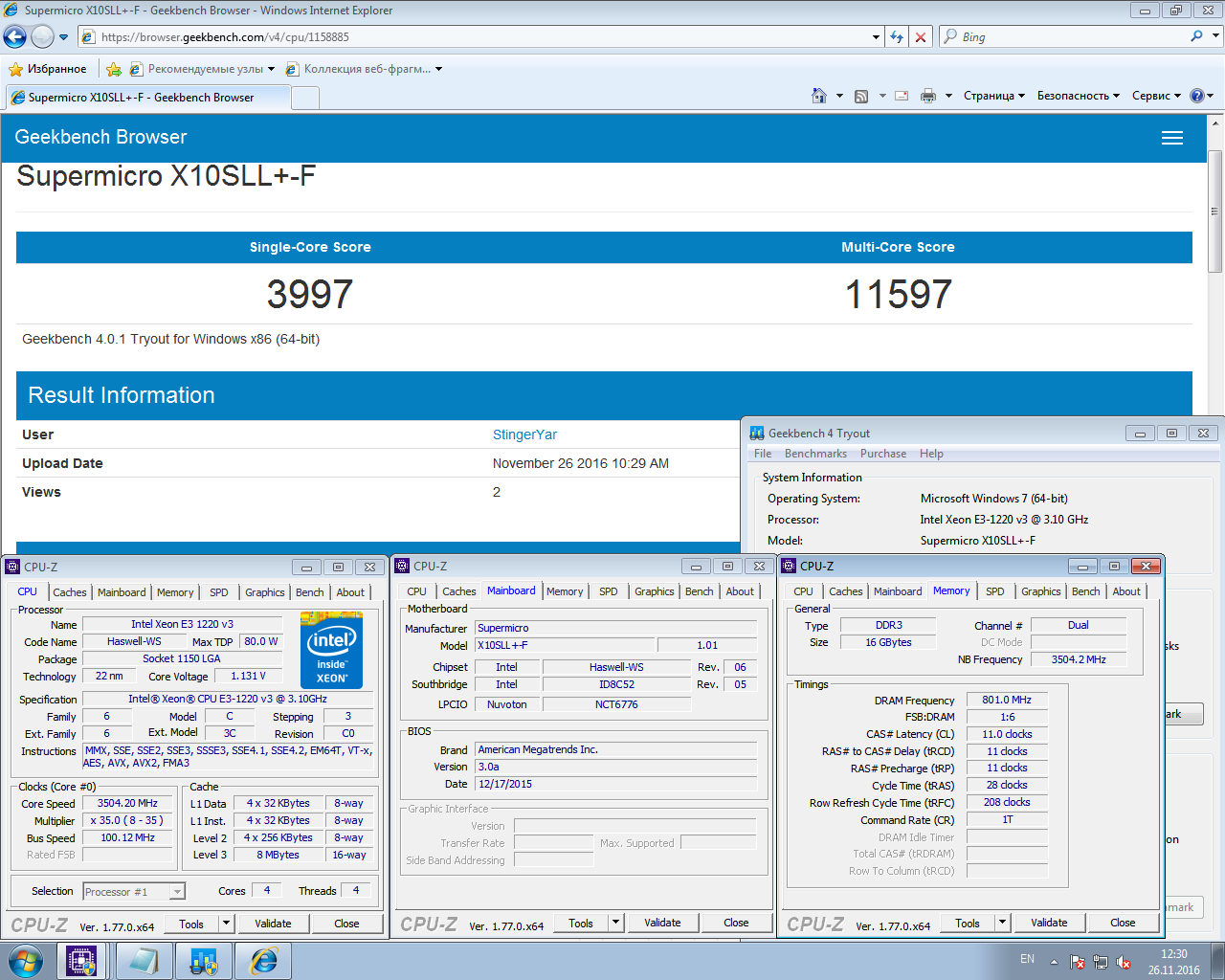Click the network tray icon
Viewport: 1225px width, 980px height.
[x=1101, y=962]
